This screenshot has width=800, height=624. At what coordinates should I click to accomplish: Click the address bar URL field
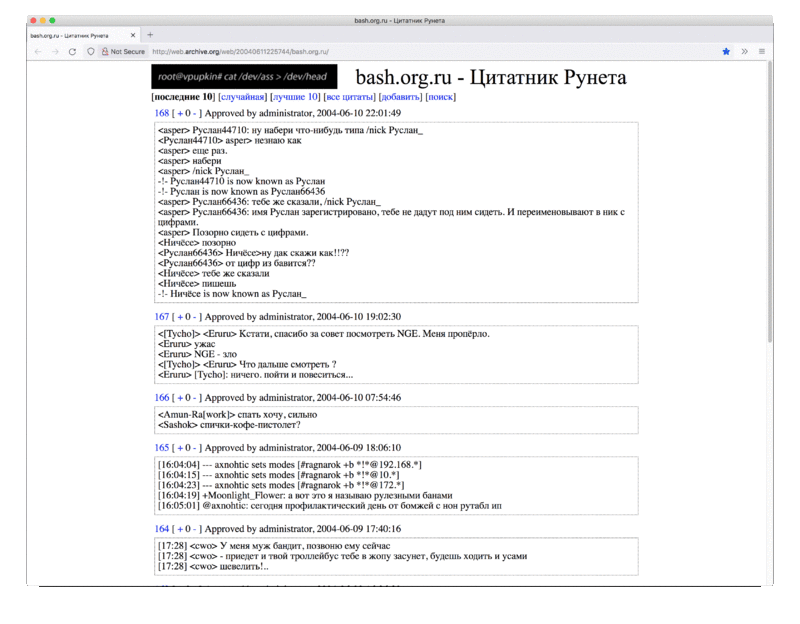(x=400, y=51)
